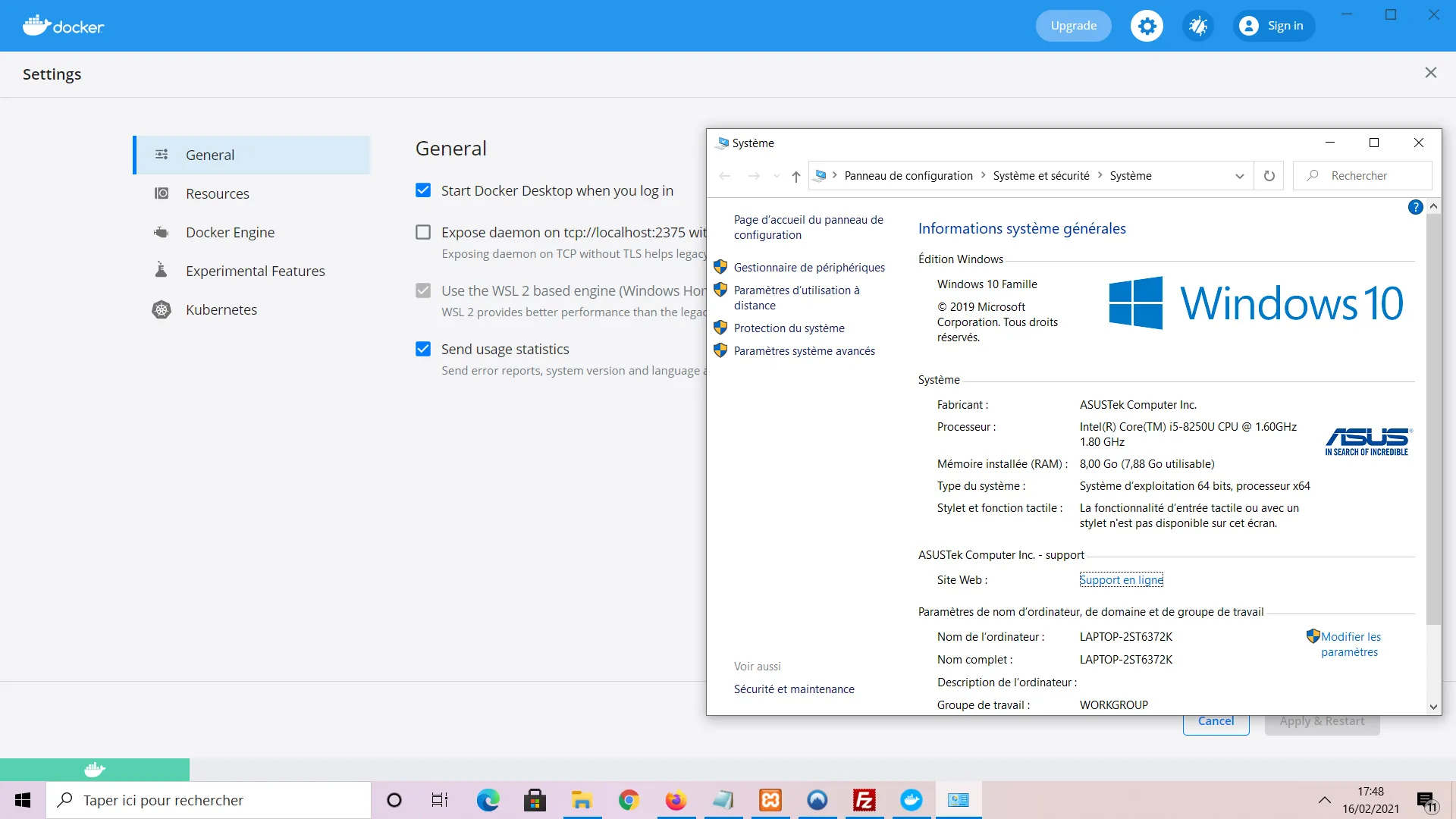
Task: Expand the address bar history dropdown
Action: (1240, 176)
